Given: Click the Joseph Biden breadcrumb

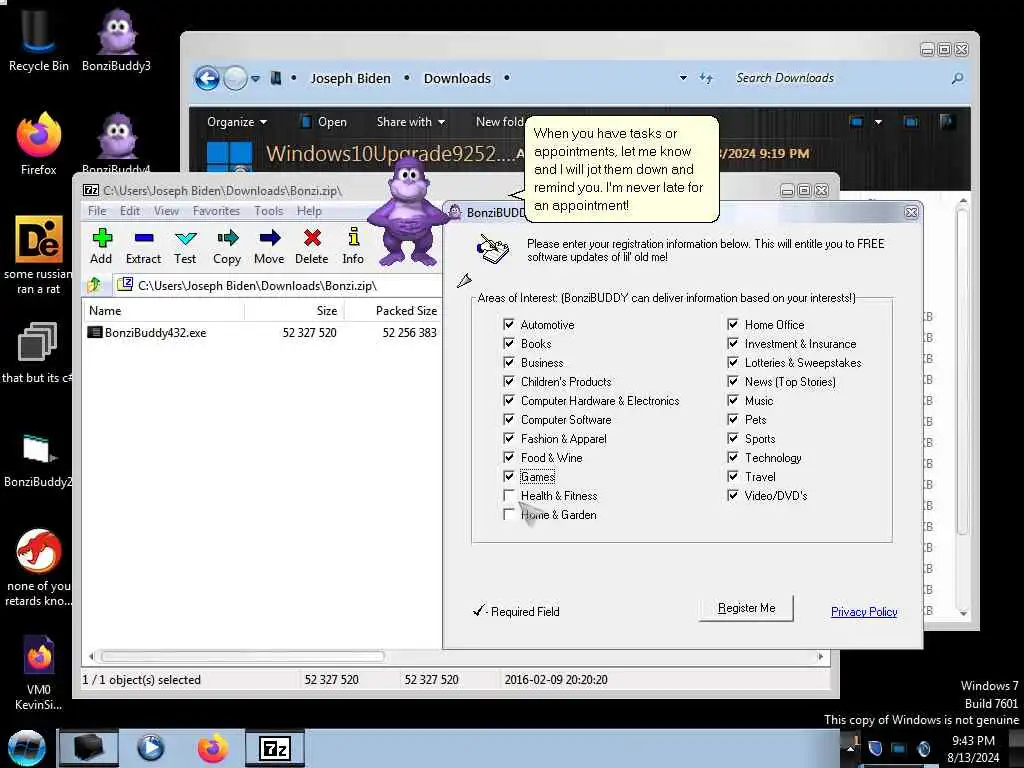Looking at the screenshot, I should (350, 78).
